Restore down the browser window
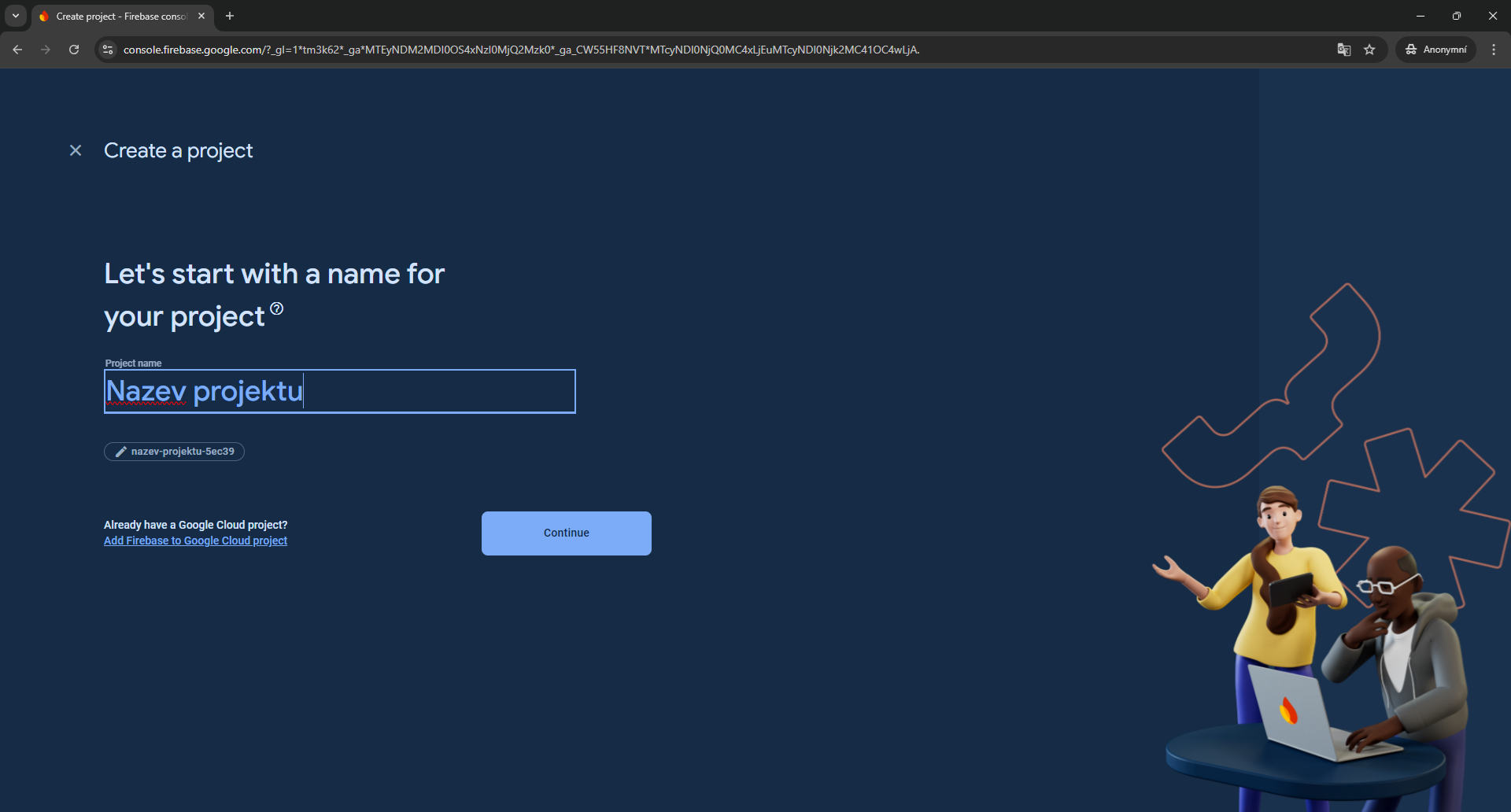This screenshot has width=1511, height=812. coord(1456,16)
